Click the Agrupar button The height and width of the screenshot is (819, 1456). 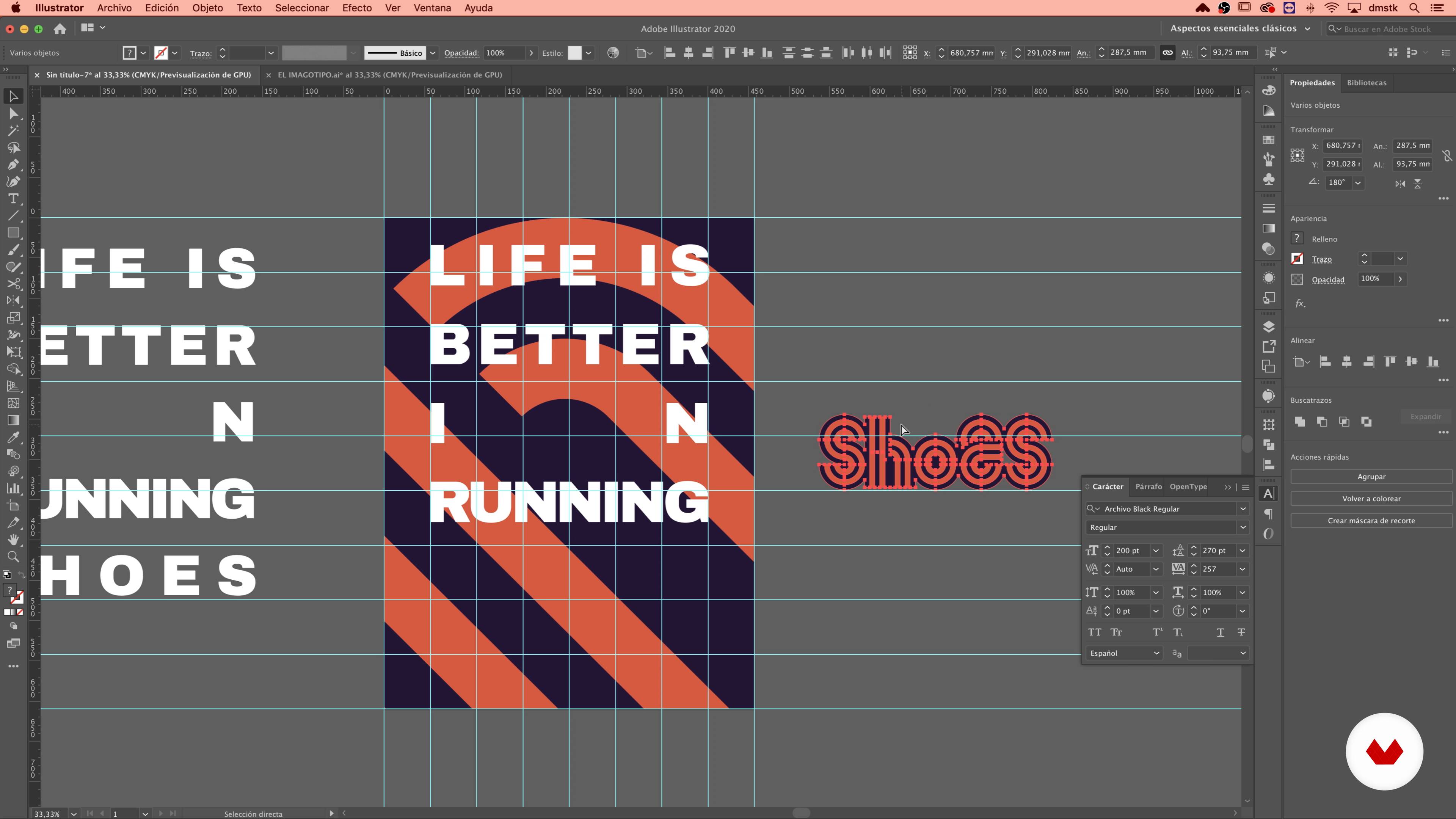pyautogui.click(x=1371, y=477)
